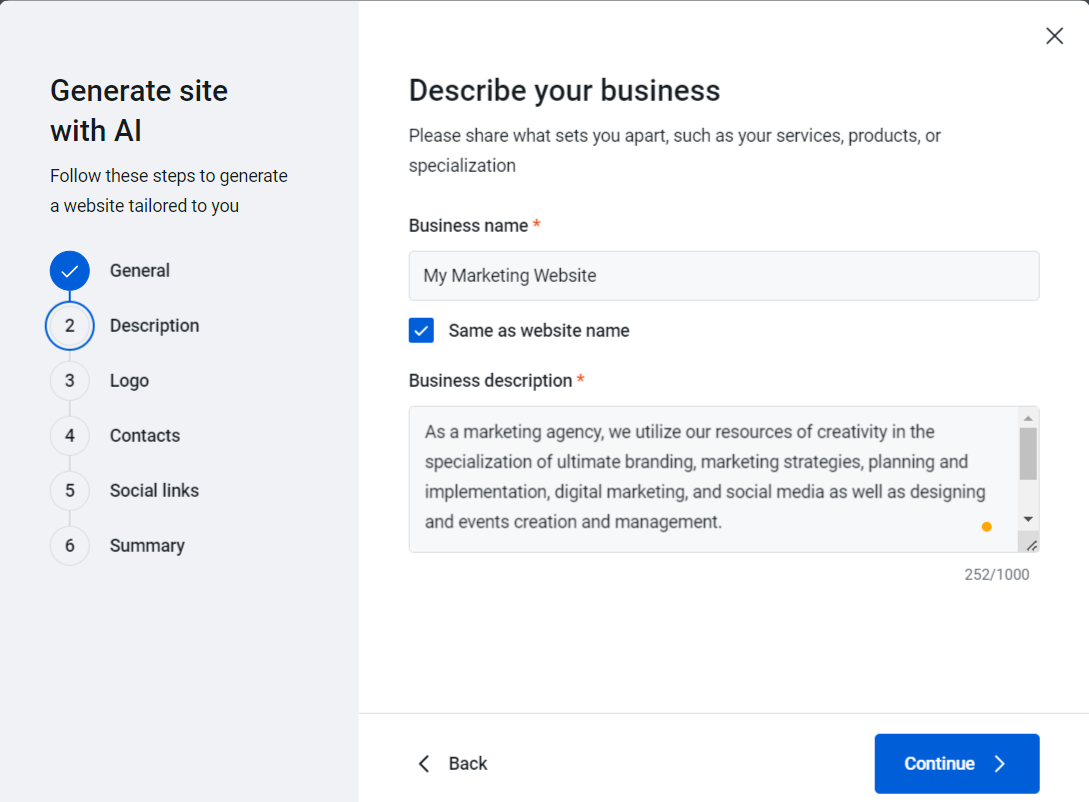Viewport: 1089px width, 802px height.
Task: Click the textarea resize handle corner
Action: click(1029, 543)
